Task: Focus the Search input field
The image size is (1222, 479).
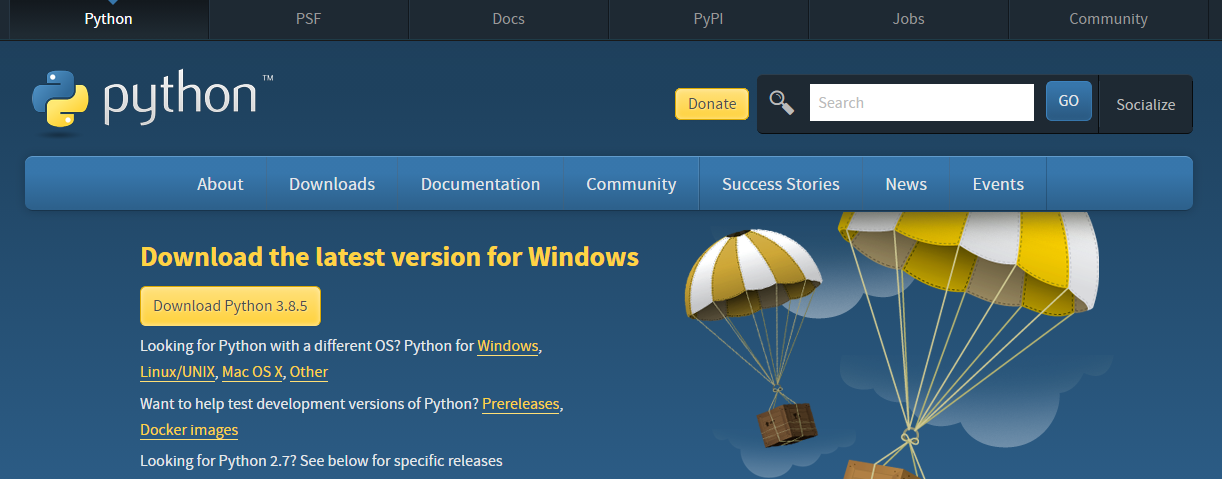Action: point(921,102)
